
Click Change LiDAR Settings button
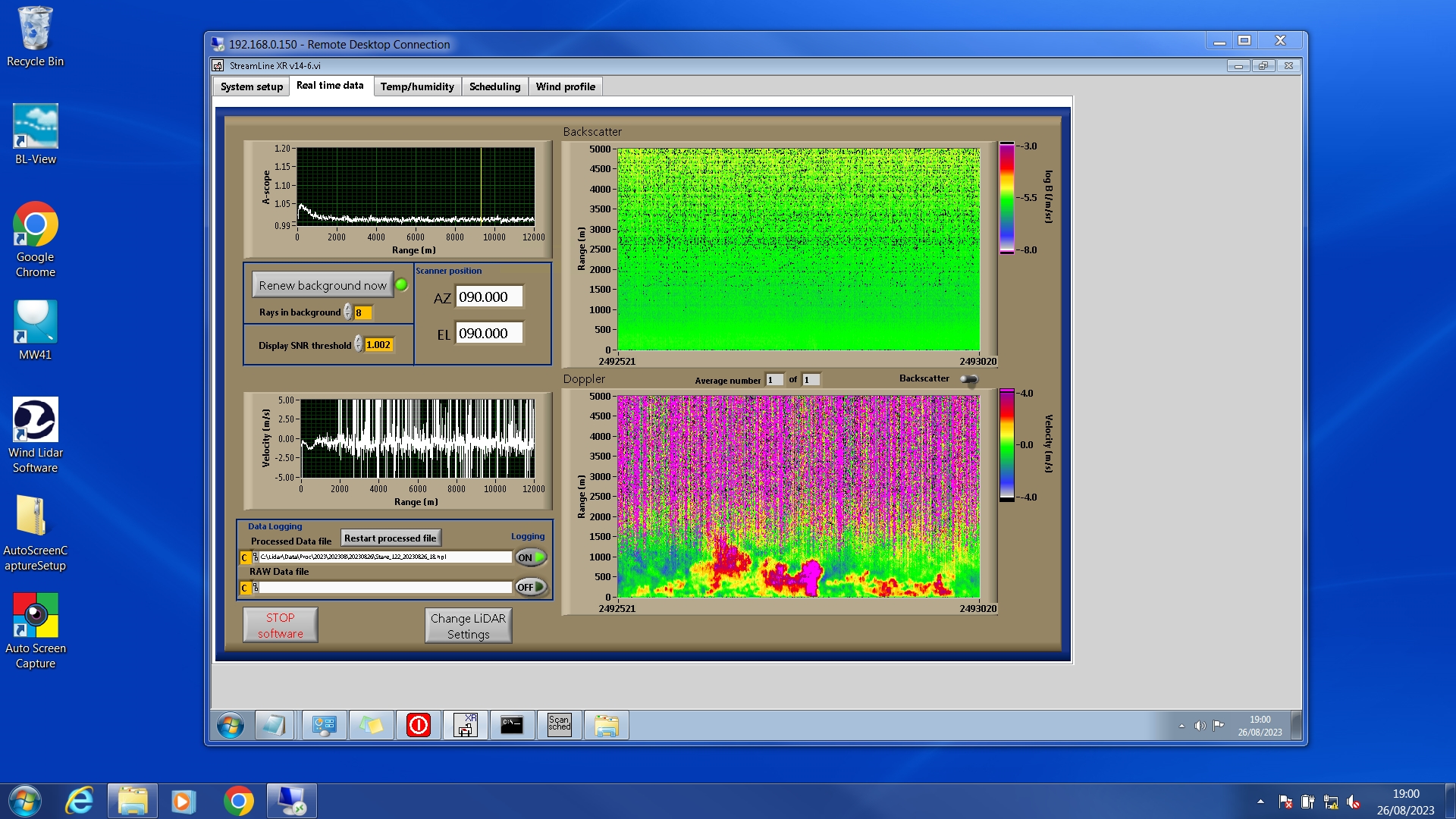point(468,626)
